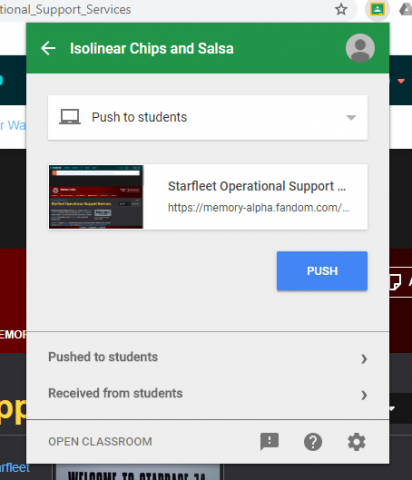Go back using the header arrow
The height and width of the screenshot is (480, 412).
(48, 48)
